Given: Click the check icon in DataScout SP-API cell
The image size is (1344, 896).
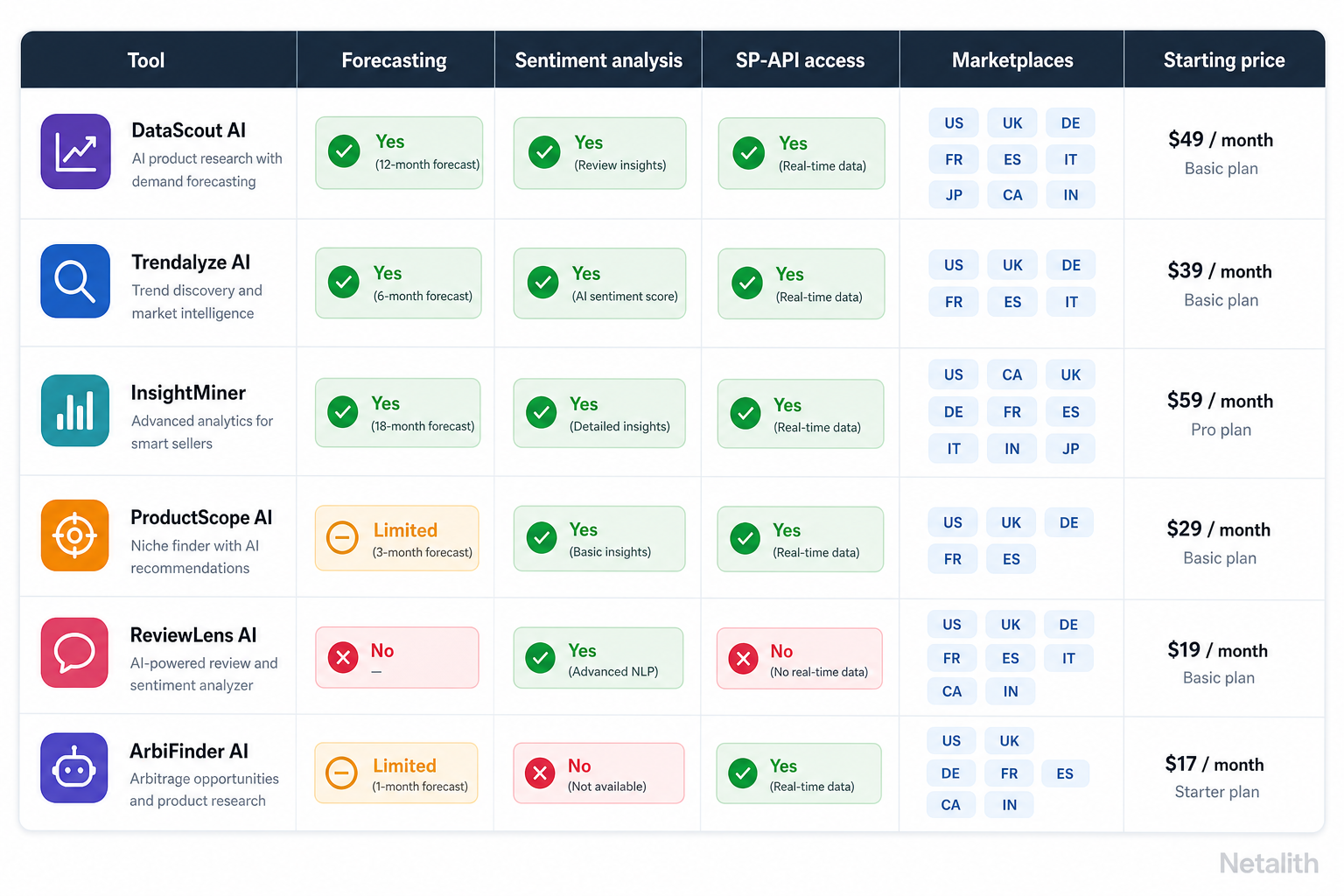Looking at the screenshot, I should tap(749, 153).
